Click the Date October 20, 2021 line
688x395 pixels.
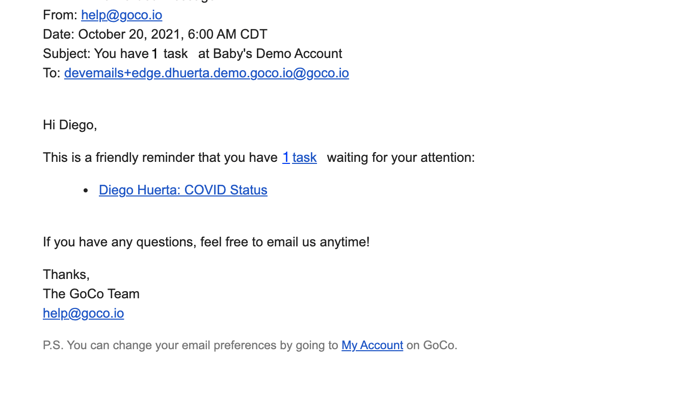click(155, 34)
